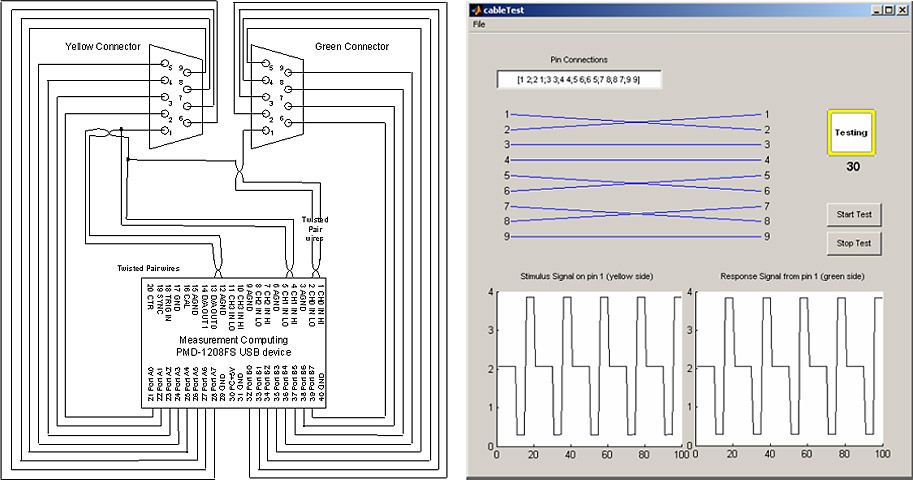Click the cableTest window title icon
The height and width of the screenshot is (480, 913).
click(477, 9)
